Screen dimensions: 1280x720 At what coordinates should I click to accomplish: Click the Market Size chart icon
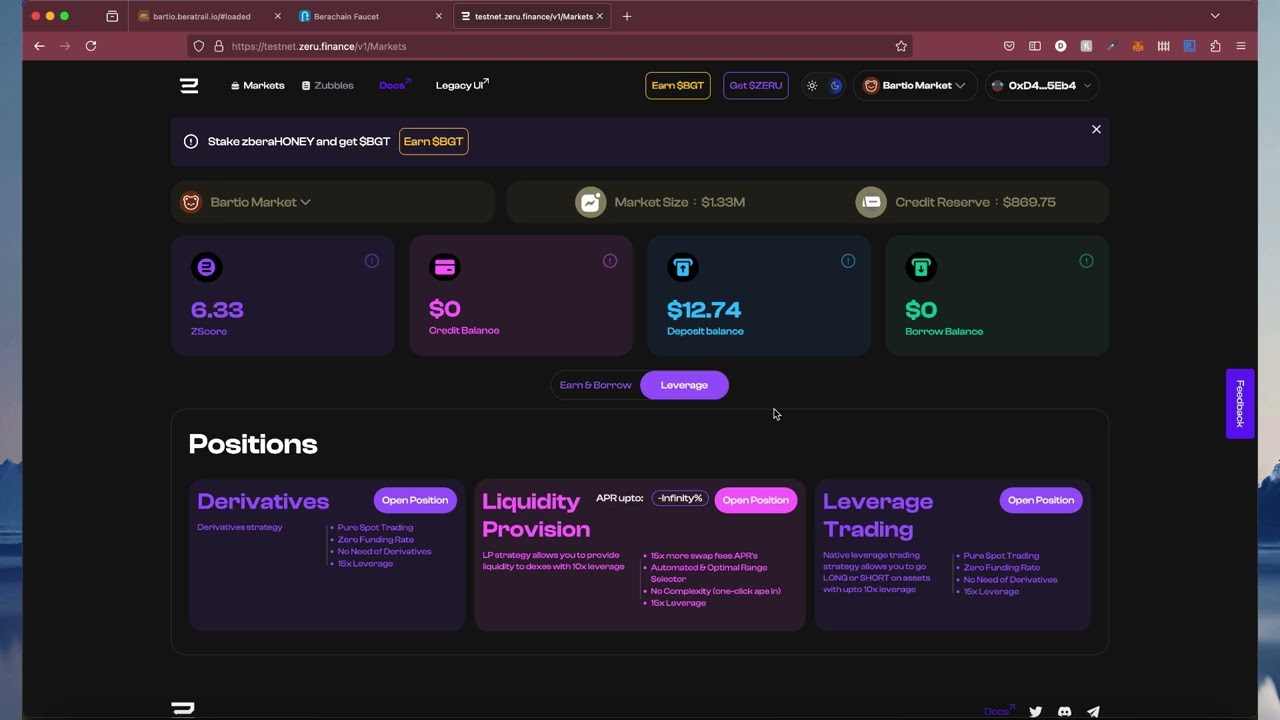tap(591, 202)
